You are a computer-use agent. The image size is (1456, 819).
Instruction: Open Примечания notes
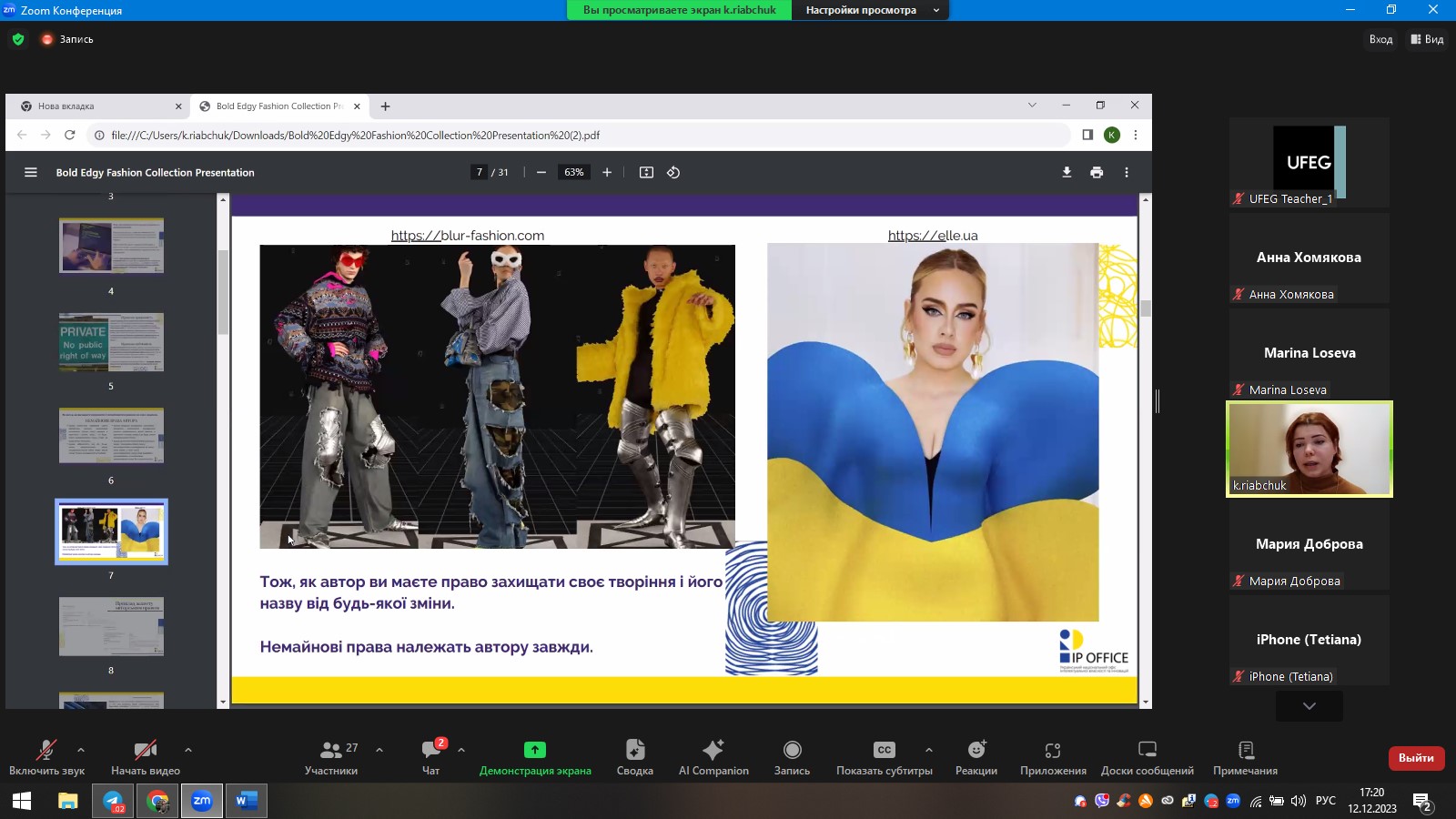click(1246, 757)
